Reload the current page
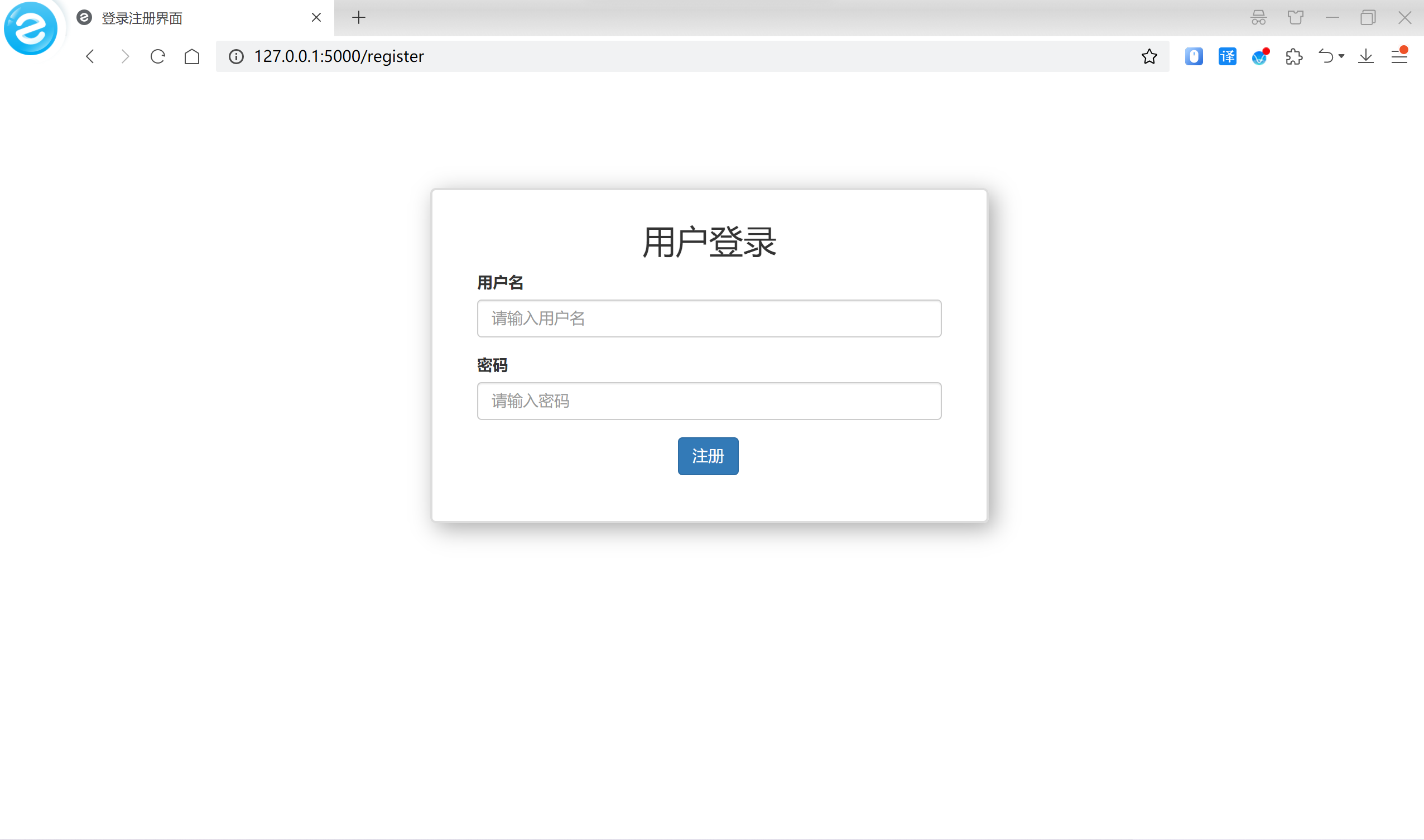The image size is (1424, 840). [x=158, y=56]
